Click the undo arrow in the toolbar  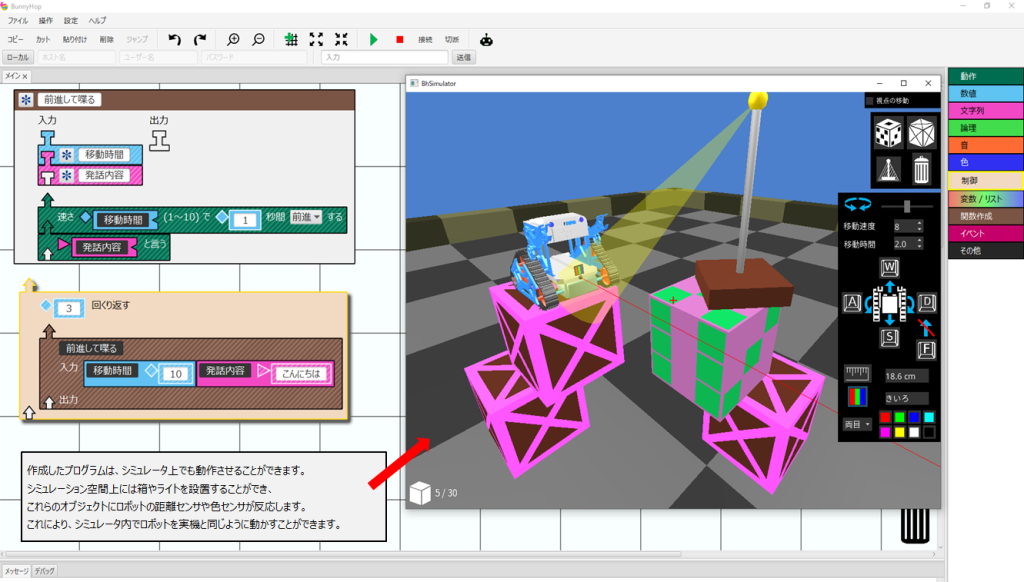click(x=175, y=39)
